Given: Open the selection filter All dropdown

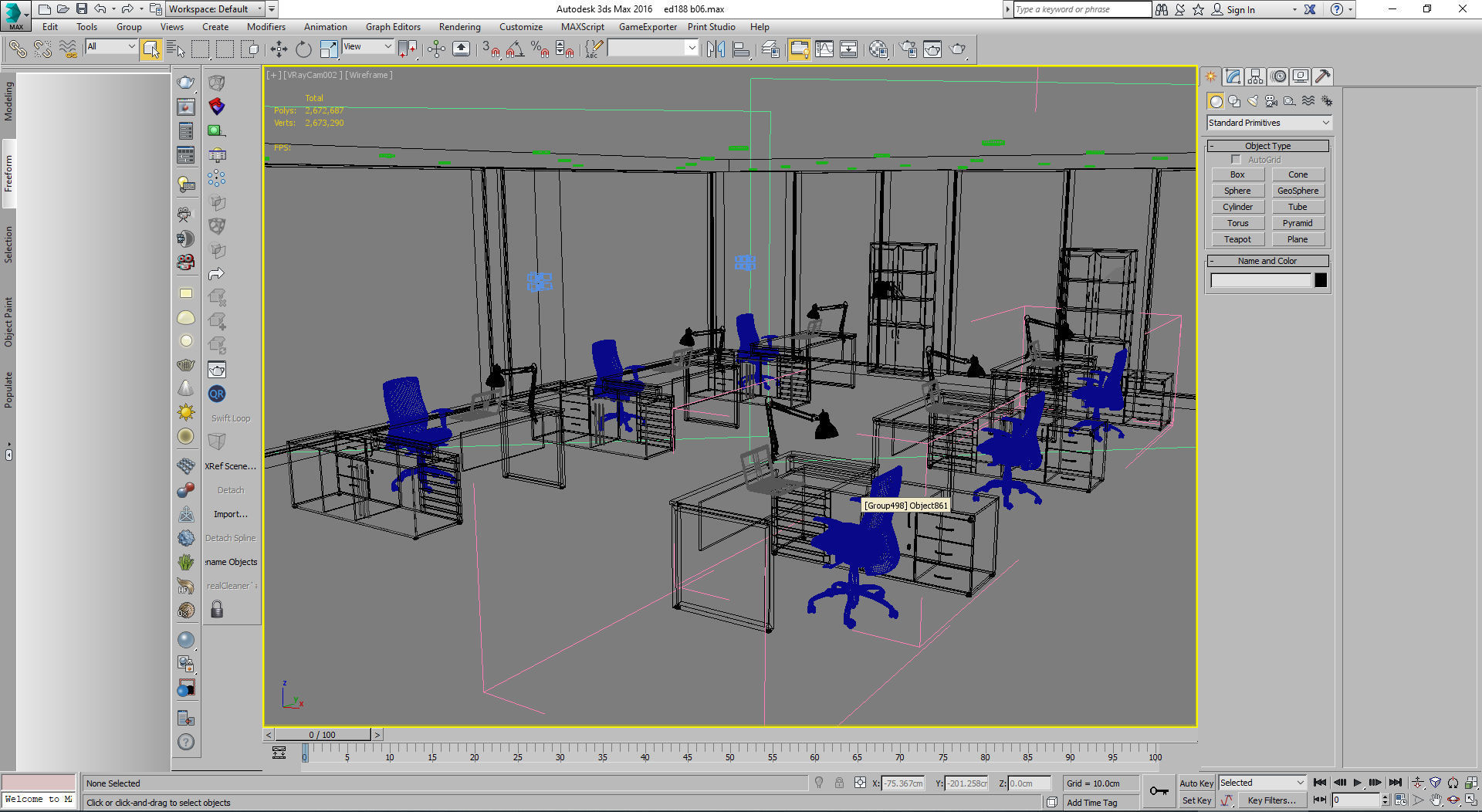Looking at the screenshot, I should point(110,47).
